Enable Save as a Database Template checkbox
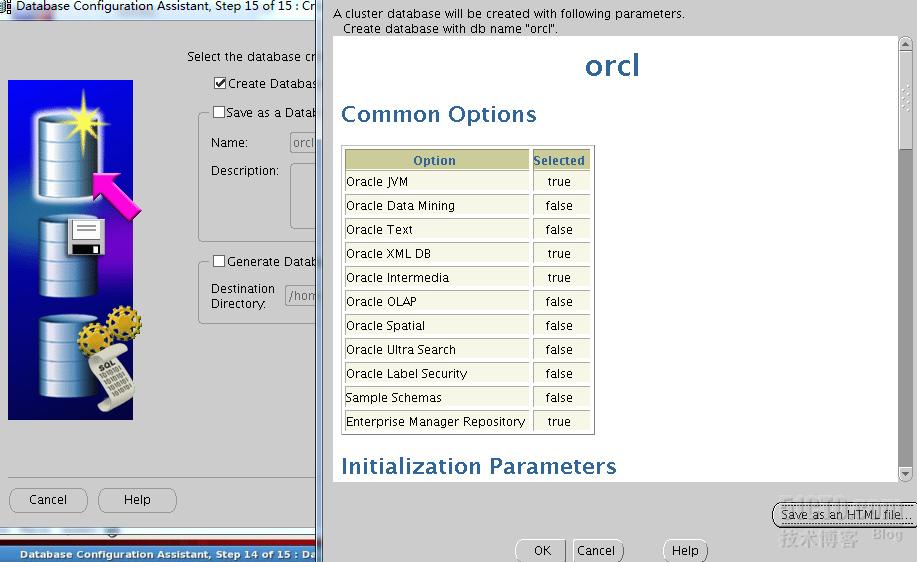The height and width of the screenshot is (562, 917). pos(219,112)
